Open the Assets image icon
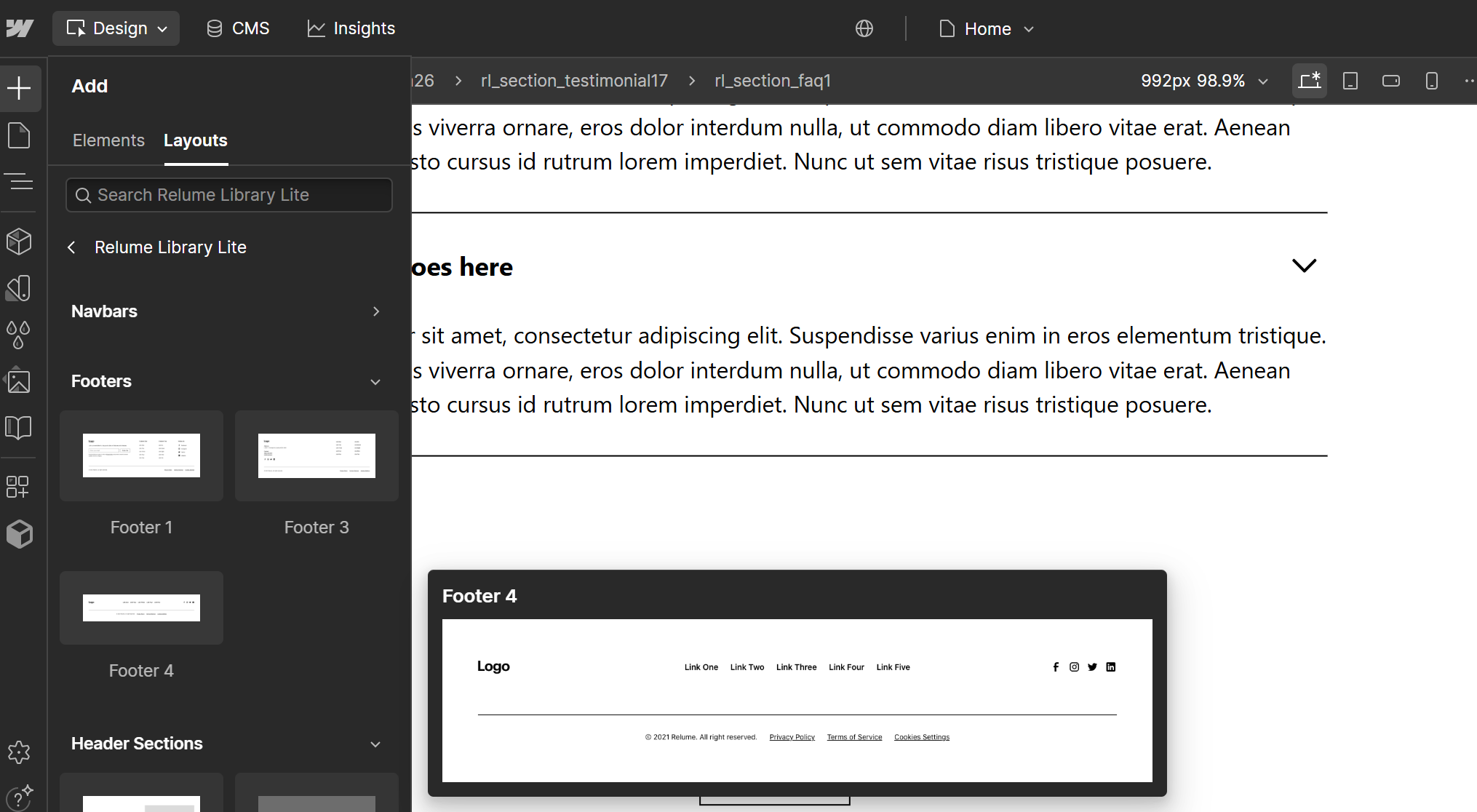Image resolution: width=1477 pixels, height=812 pixels. (x=19, y=381)
